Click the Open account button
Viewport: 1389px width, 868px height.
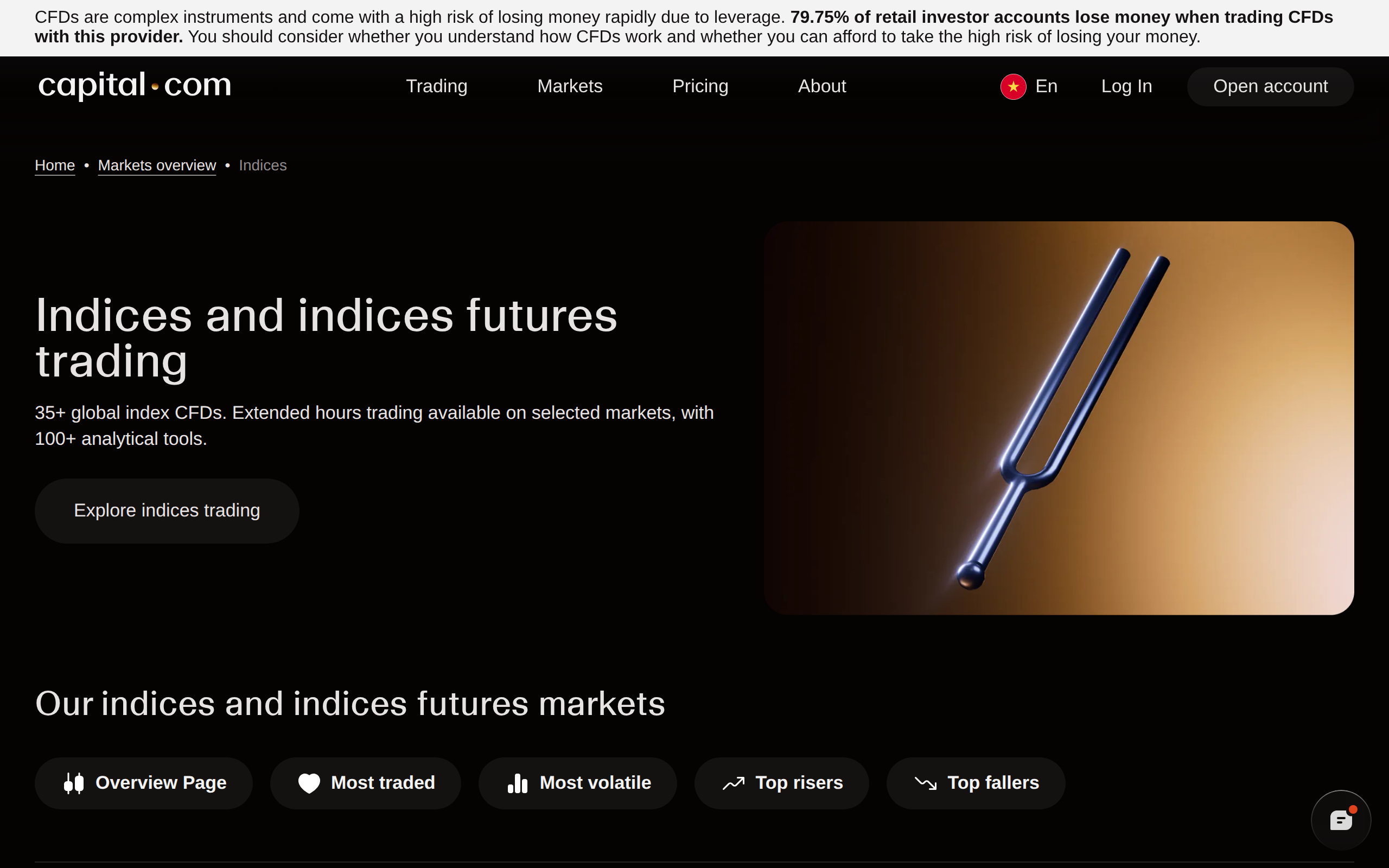pos(1270,87)
